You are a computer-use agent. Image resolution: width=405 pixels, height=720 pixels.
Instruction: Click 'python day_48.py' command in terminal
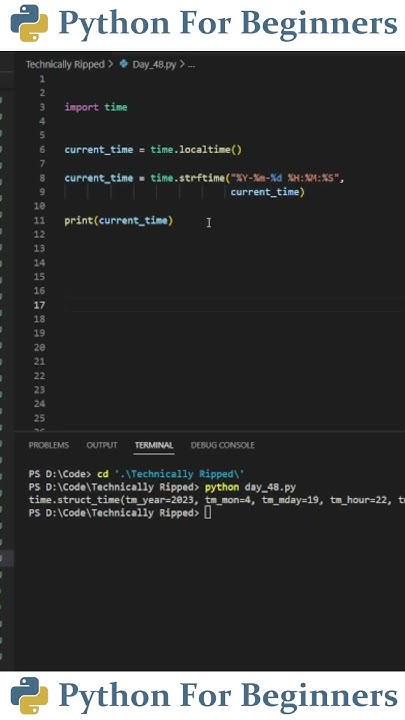[250, 487]
